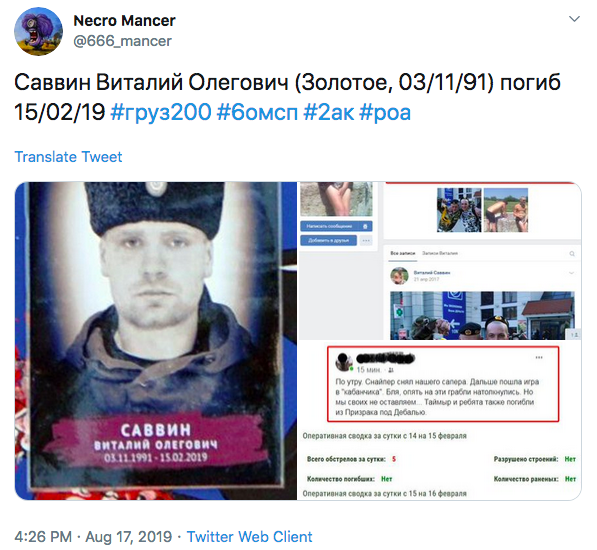Open the camouflage group photo thumbnail
Screen dimensions: 597x550
[459, 210]
